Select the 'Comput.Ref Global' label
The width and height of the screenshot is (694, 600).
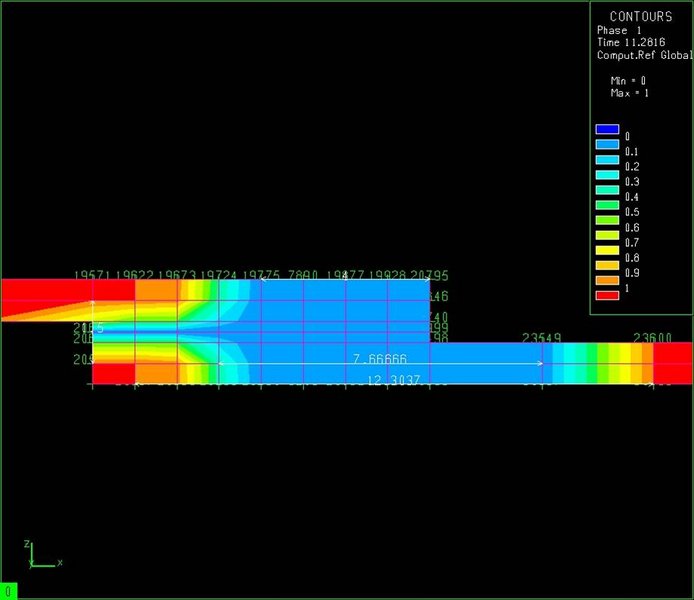644,55
